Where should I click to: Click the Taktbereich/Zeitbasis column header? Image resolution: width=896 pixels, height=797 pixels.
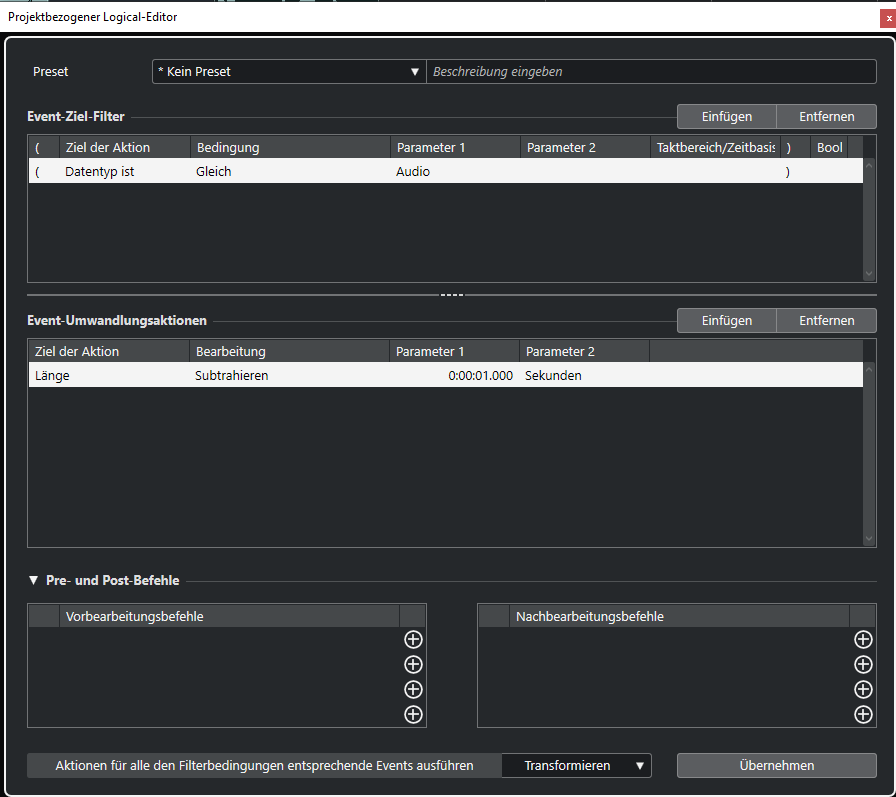tap(715, 147)
